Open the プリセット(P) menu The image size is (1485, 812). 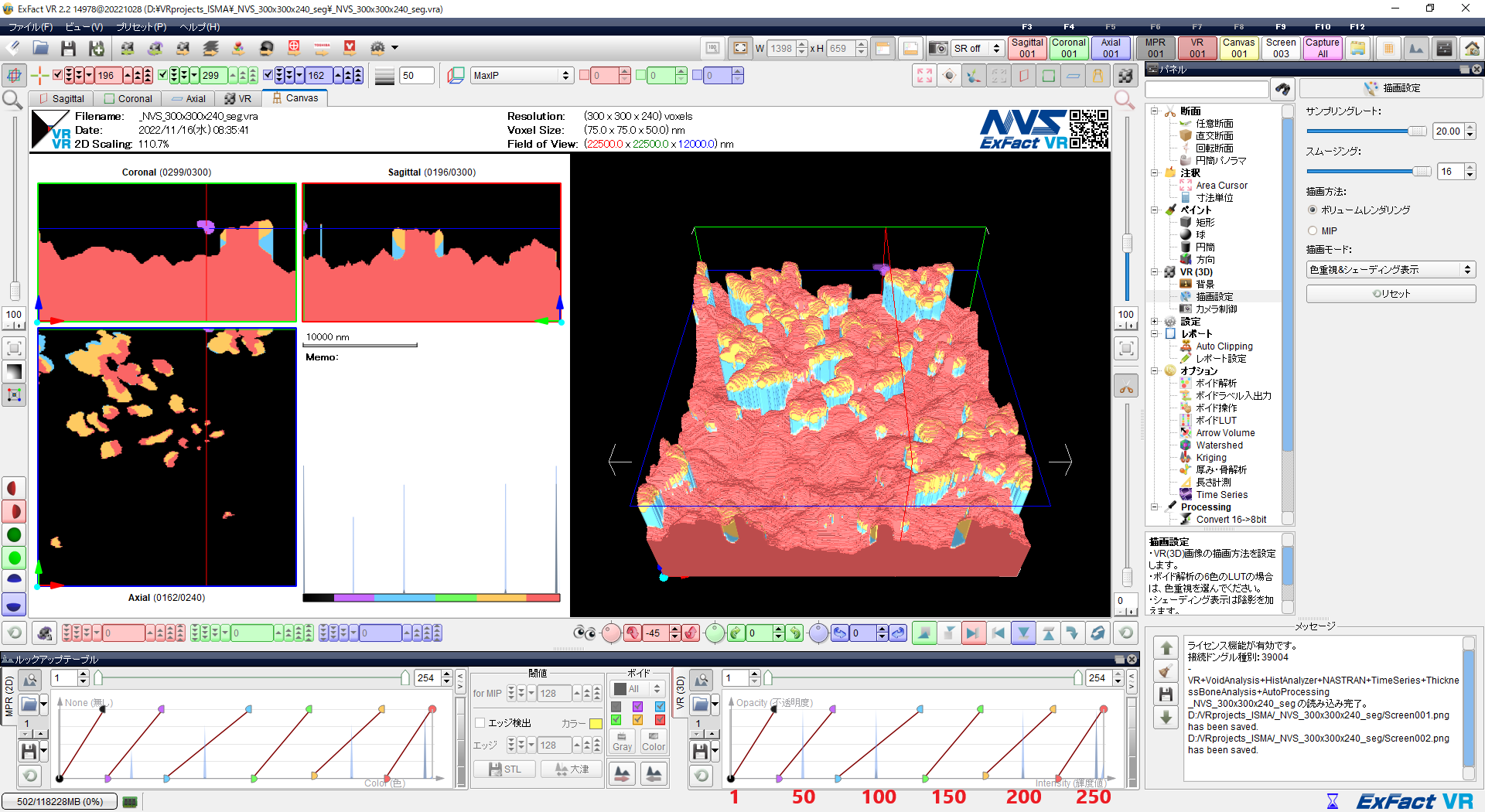pos(142,27)
